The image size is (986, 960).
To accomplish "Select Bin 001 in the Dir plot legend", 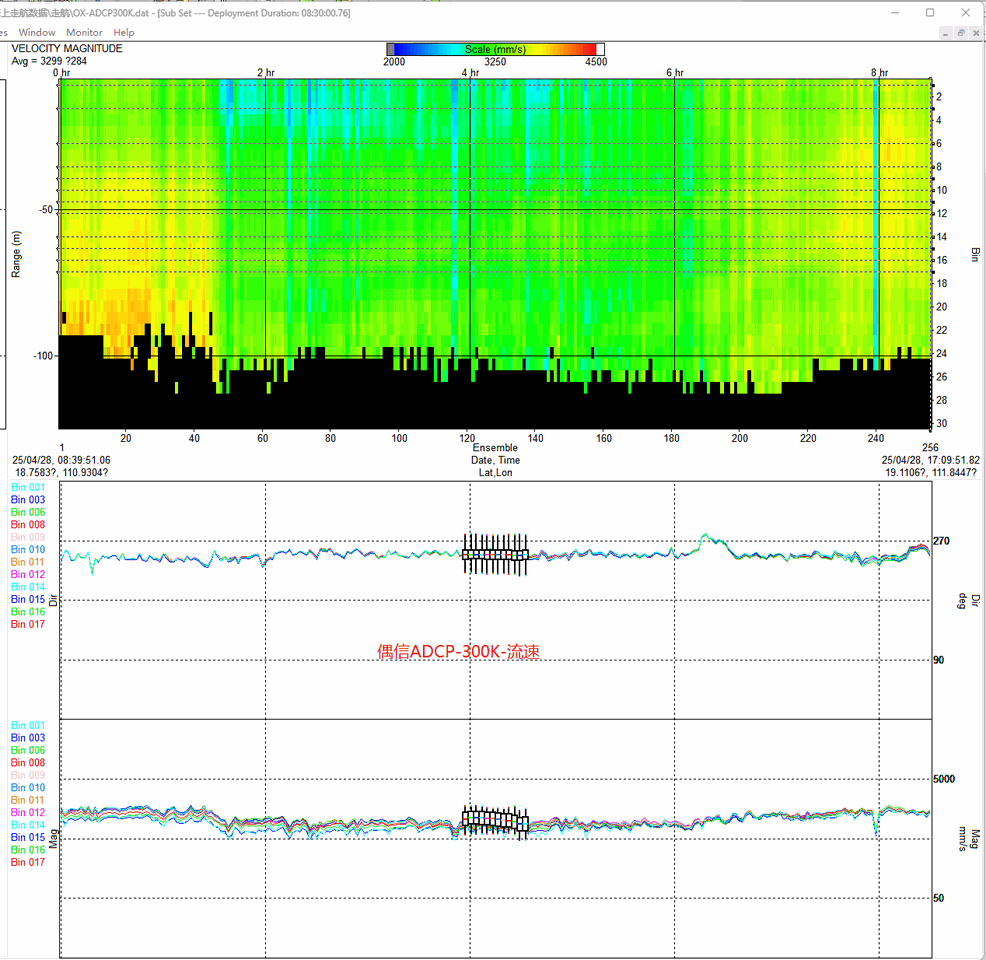I will (x=28, y=487).
